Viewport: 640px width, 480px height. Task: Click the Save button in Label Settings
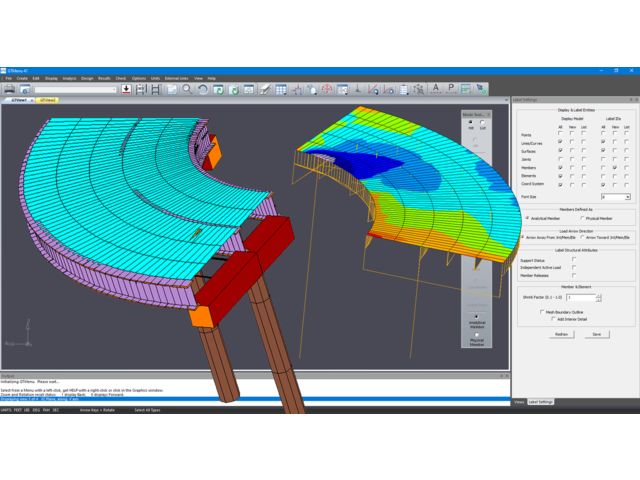point(596,334)
